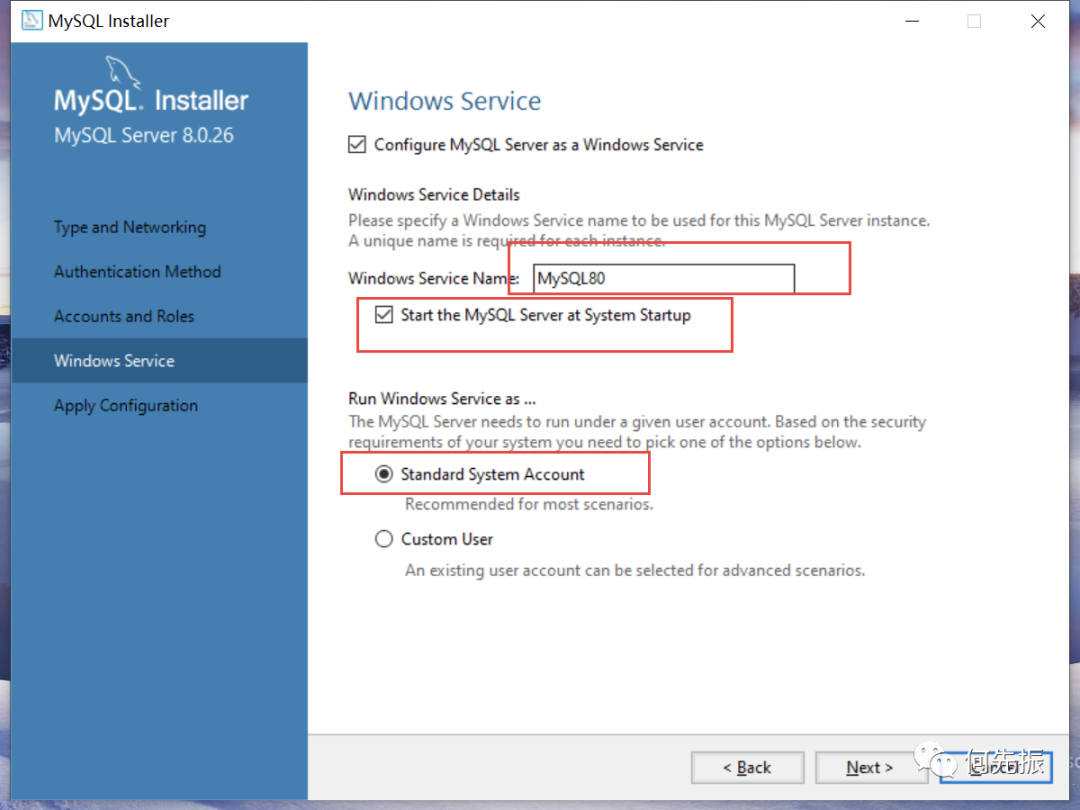This screenshot has height=810, width=1080.
Task: Toggle Configure MySQL Server as Windows Service
Action: coord(357,145)
